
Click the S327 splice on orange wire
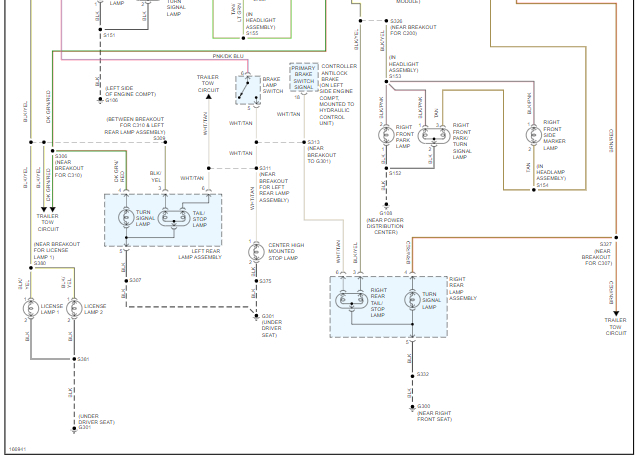pyautogui.click(x=616, y=238)
